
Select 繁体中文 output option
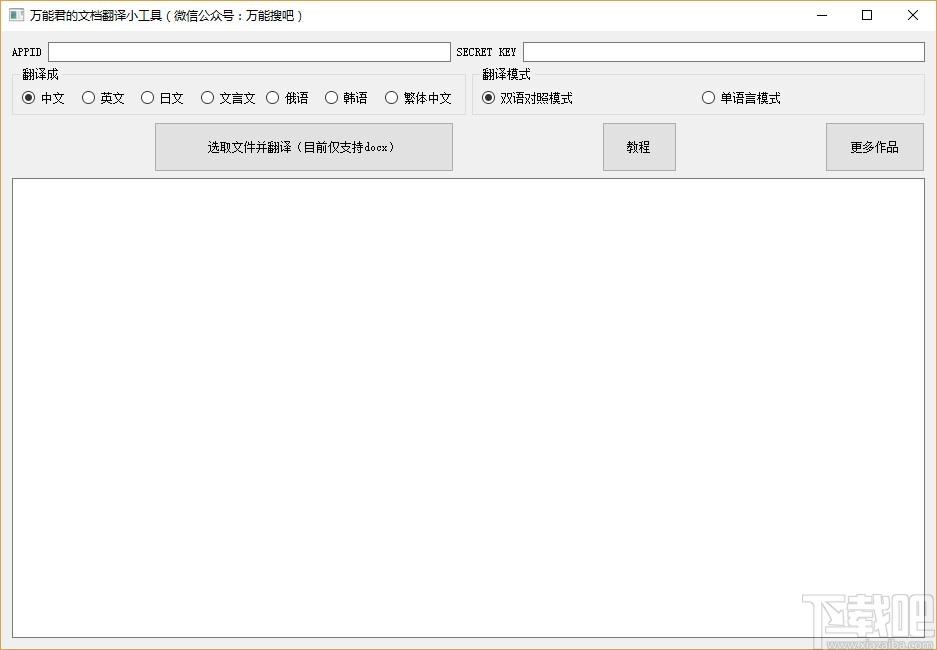pos(391,97)
